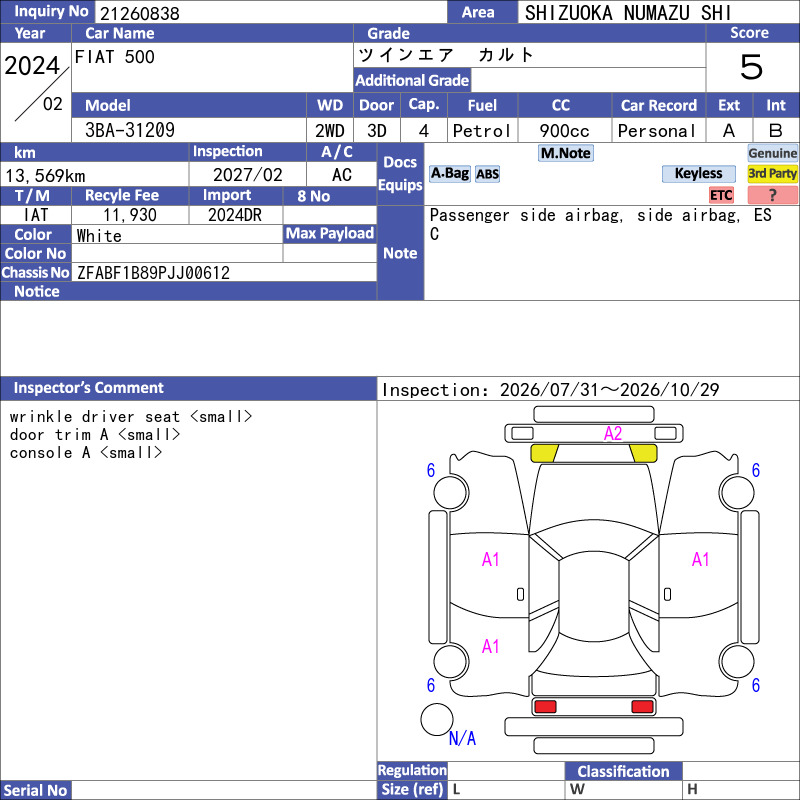Click the right red taillight on diagram
Viewport: 800px width, 800px height.
click(642, 707)
